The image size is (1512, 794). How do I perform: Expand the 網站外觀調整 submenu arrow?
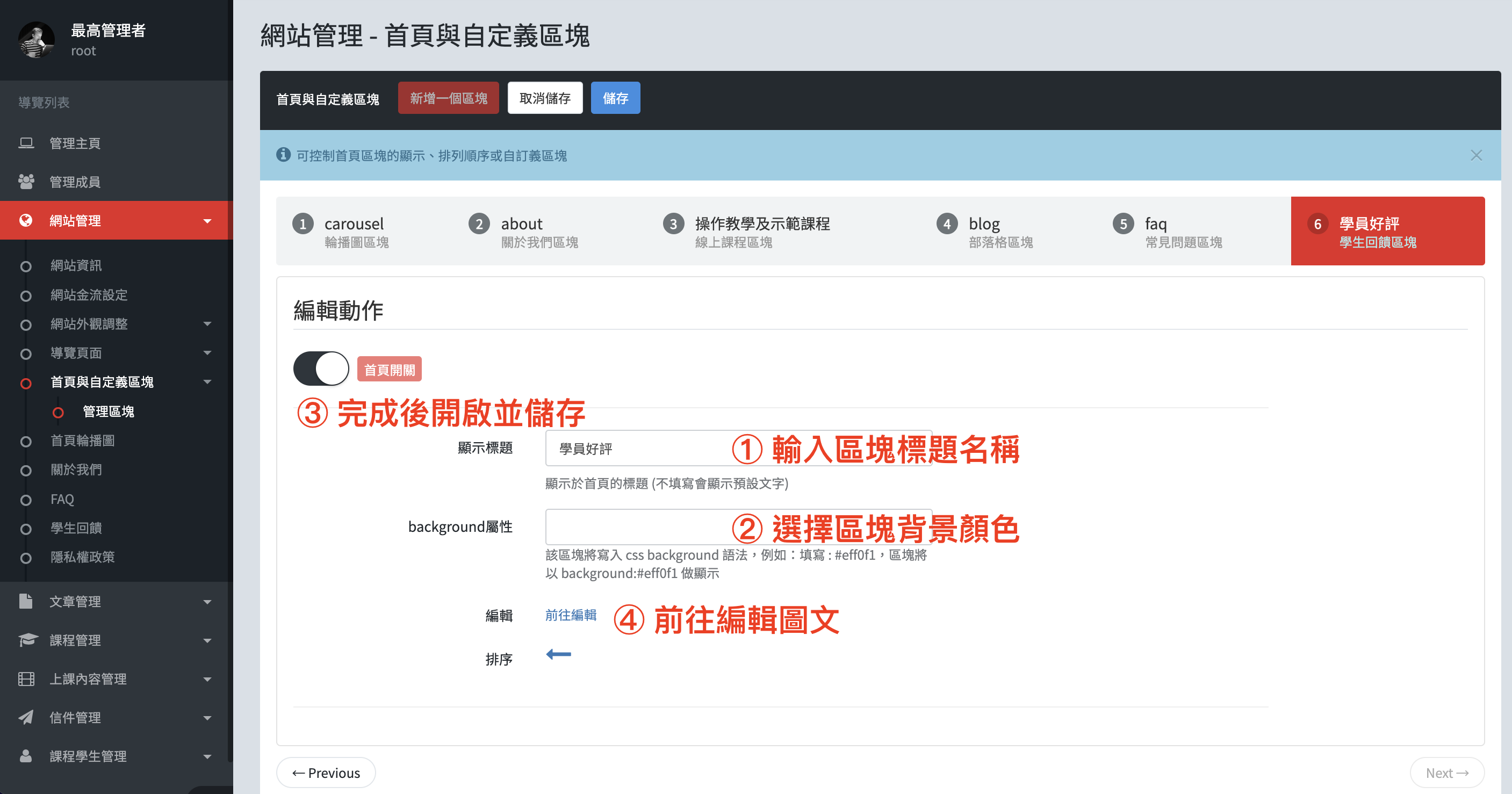(x=207, y=323)
